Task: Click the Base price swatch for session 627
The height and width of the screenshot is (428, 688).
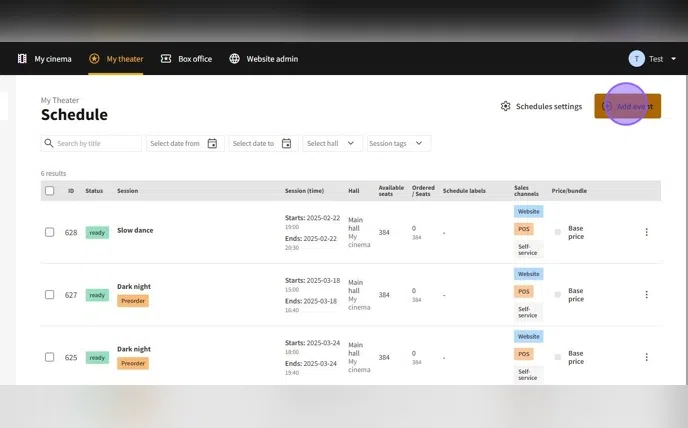Action: pos(558,295)
